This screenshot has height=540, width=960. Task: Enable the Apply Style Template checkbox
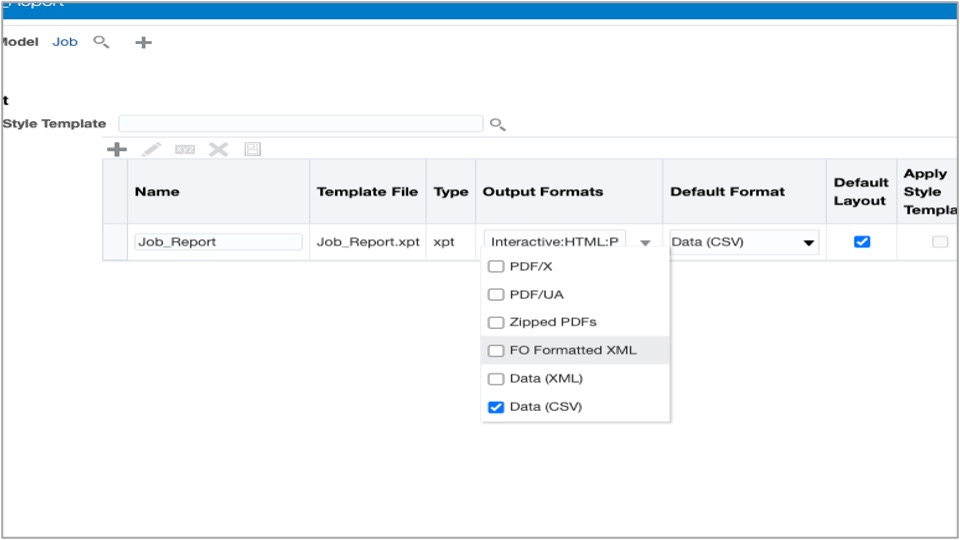[x=940, y=242]
